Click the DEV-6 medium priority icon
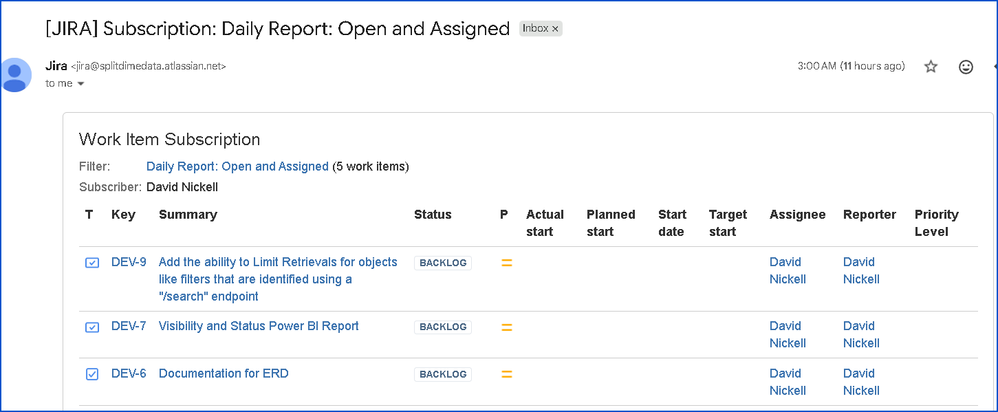The height and width of the screenshot is (412, 998). (506, 374)
